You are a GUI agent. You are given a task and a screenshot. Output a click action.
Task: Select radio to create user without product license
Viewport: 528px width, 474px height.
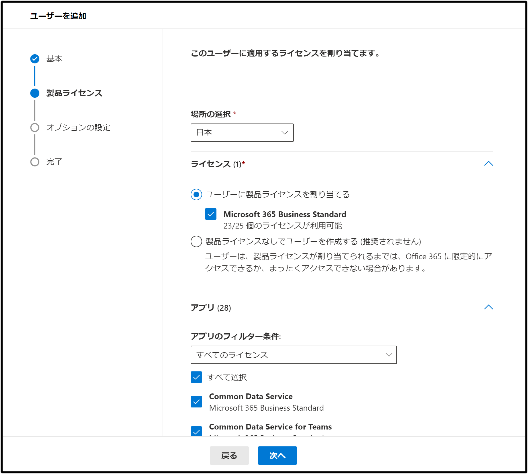coord(196,241)
